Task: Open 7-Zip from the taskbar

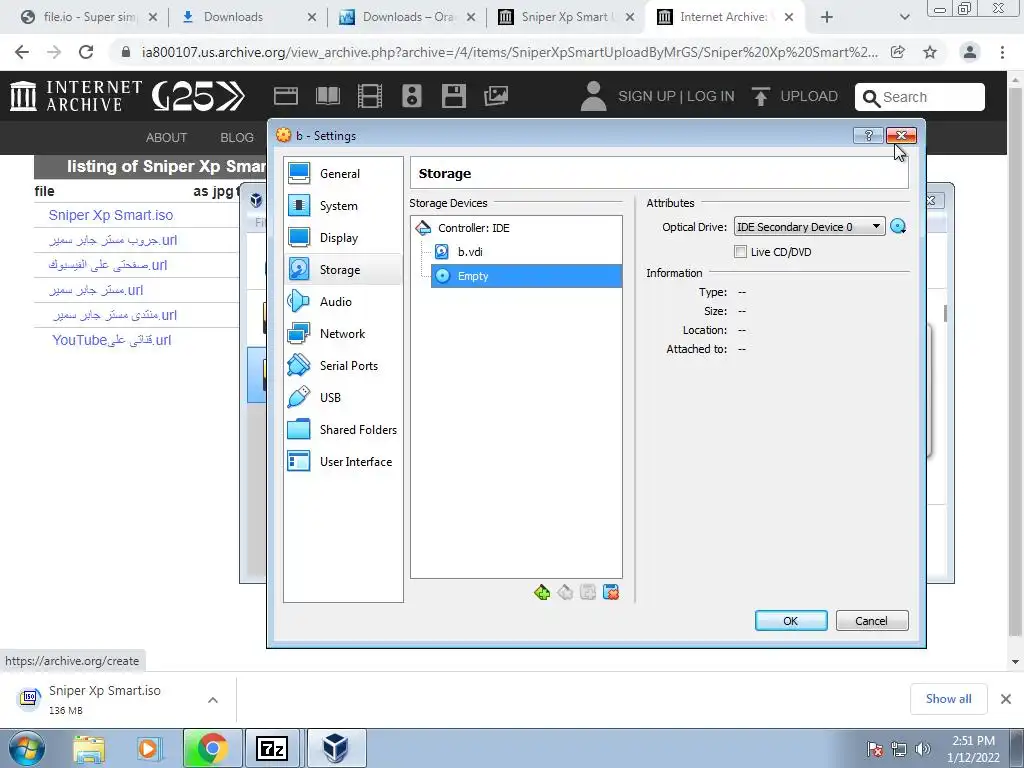Action: click(273, 748)
